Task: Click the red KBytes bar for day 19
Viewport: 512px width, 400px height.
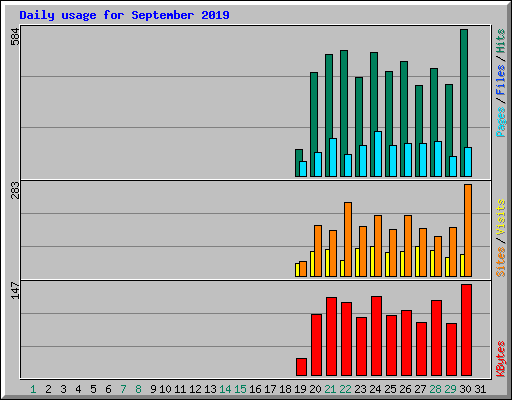Action: click(x=301, y=367)
